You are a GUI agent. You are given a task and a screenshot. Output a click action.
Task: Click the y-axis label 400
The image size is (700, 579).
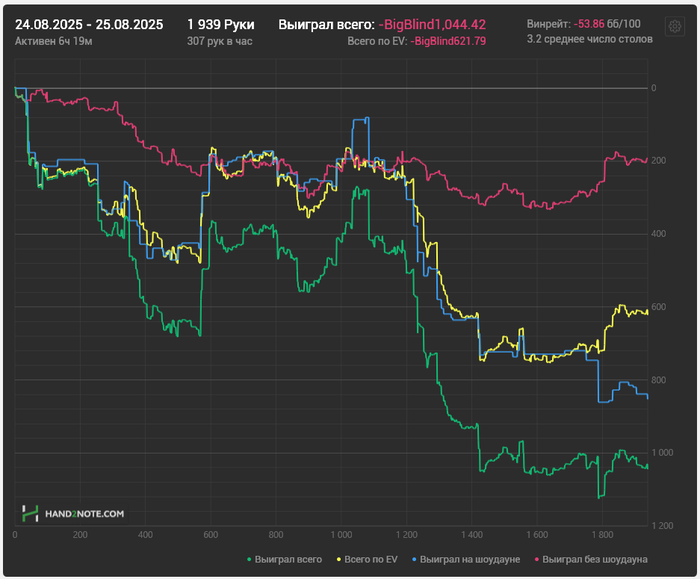click(x=658, y=234)
